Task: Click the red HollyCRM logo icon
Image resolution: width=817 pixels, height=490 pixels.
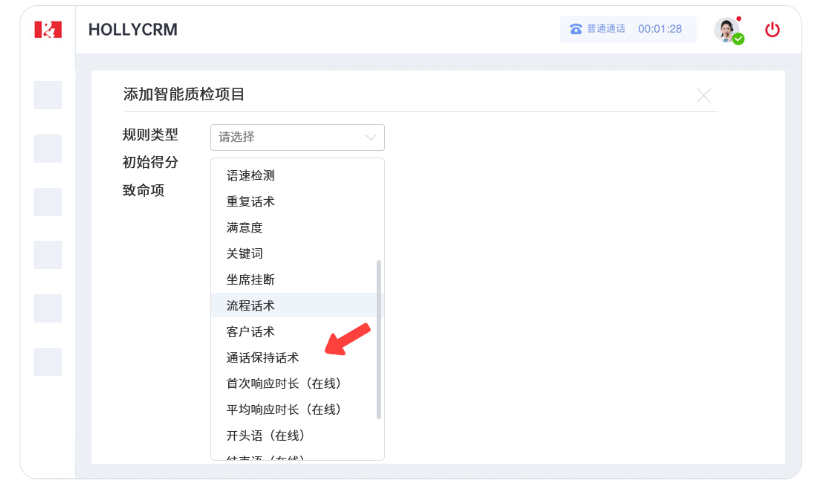Action: [48, 30]
